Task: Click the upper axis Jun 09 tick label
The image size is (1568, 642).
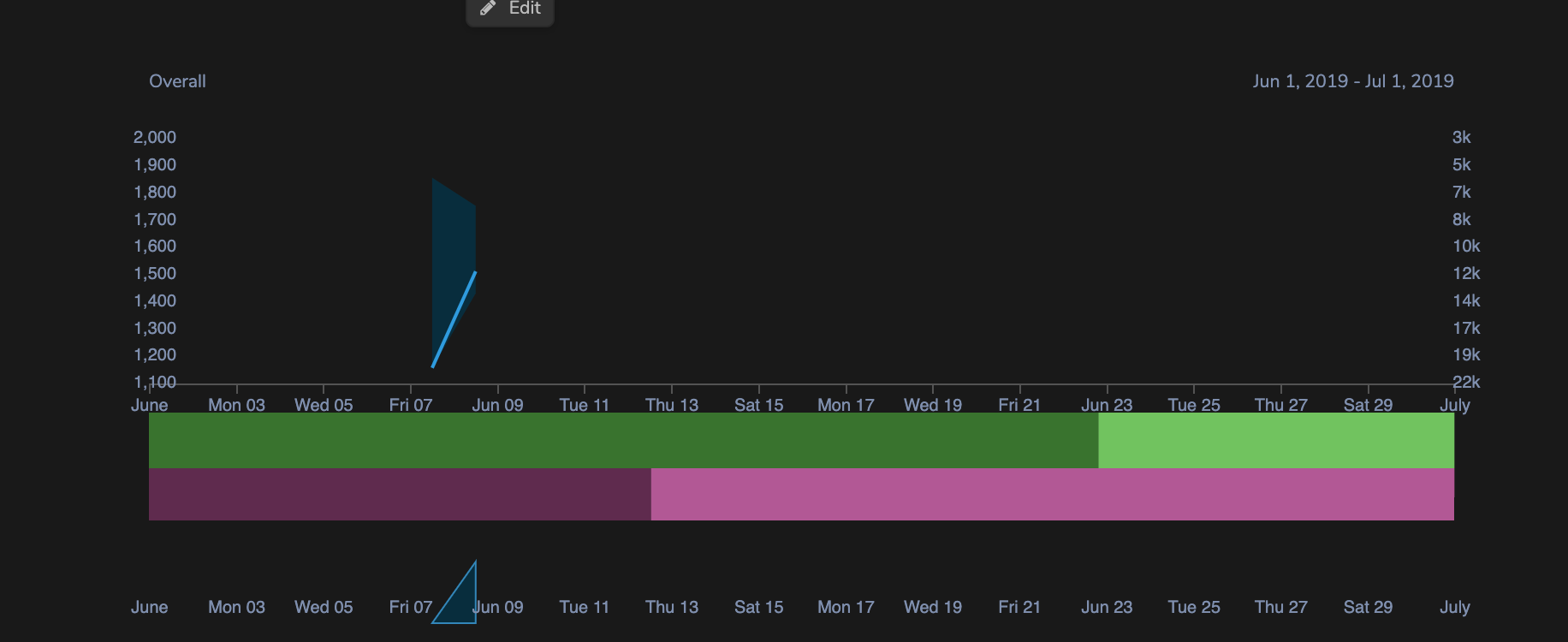Action: point(497,405)
